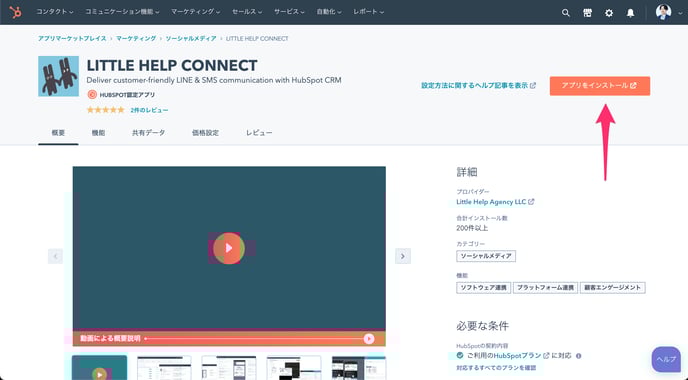Click the アプリをインストール button
This screenshot has height=380, width=688.
pos(600,86)
